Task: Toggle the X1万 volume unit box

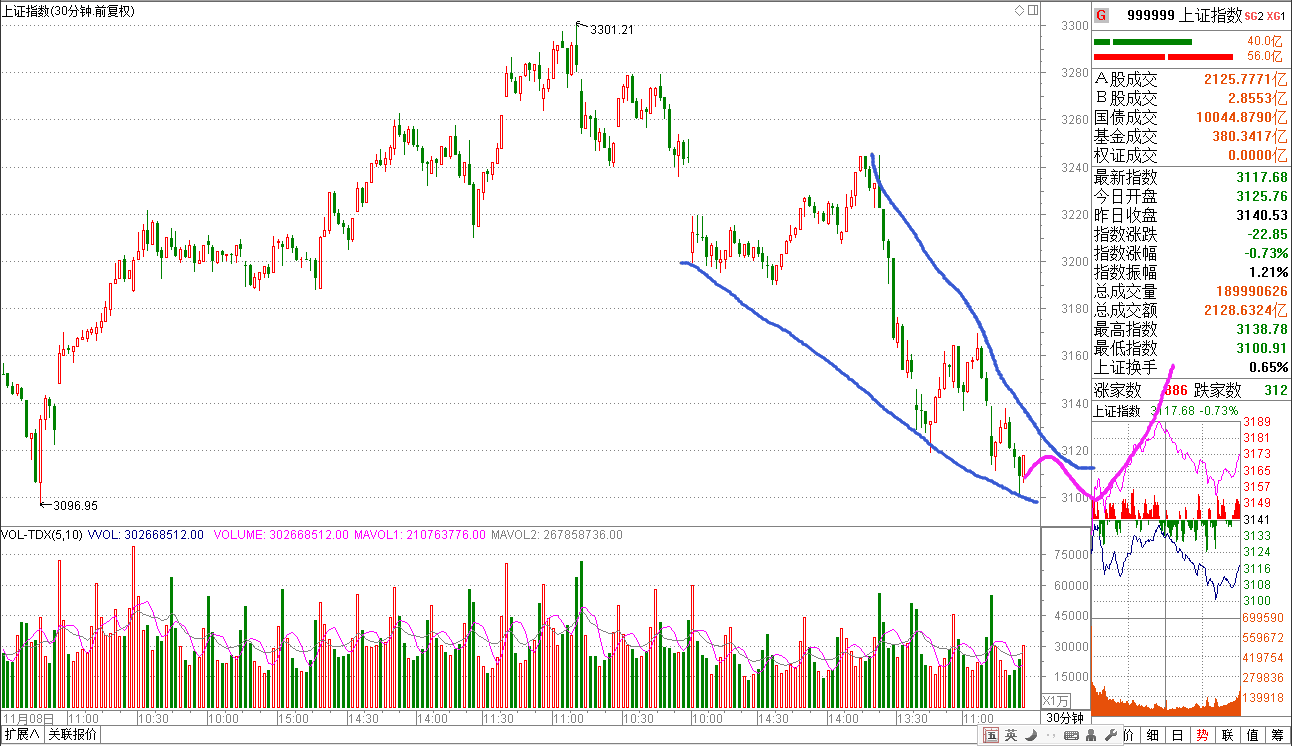Action: point(1056,700)
